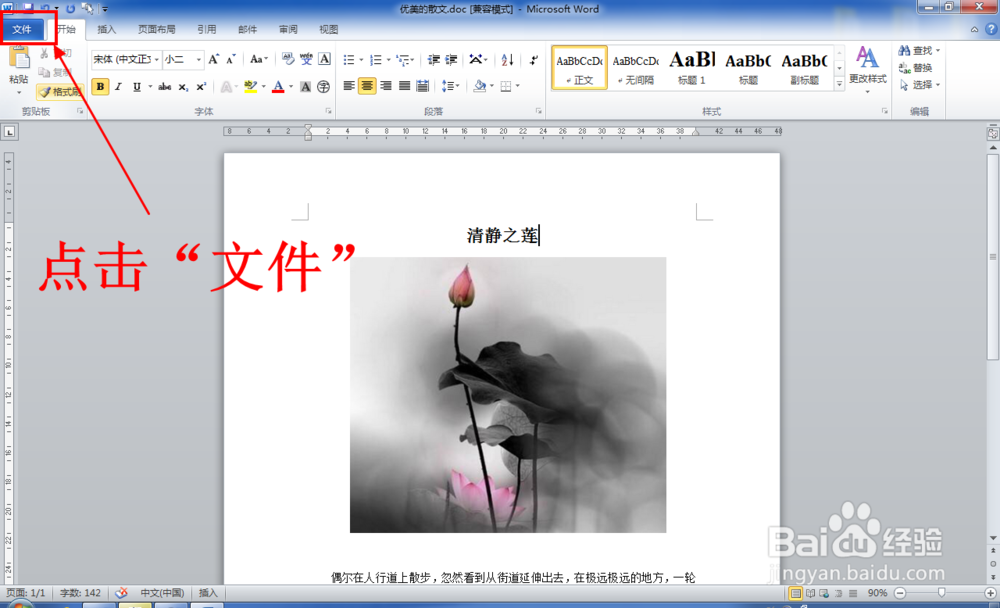Click the 插入 status bar indicator
This screenshot has width=1000, height=608.
tap(206, 593)
